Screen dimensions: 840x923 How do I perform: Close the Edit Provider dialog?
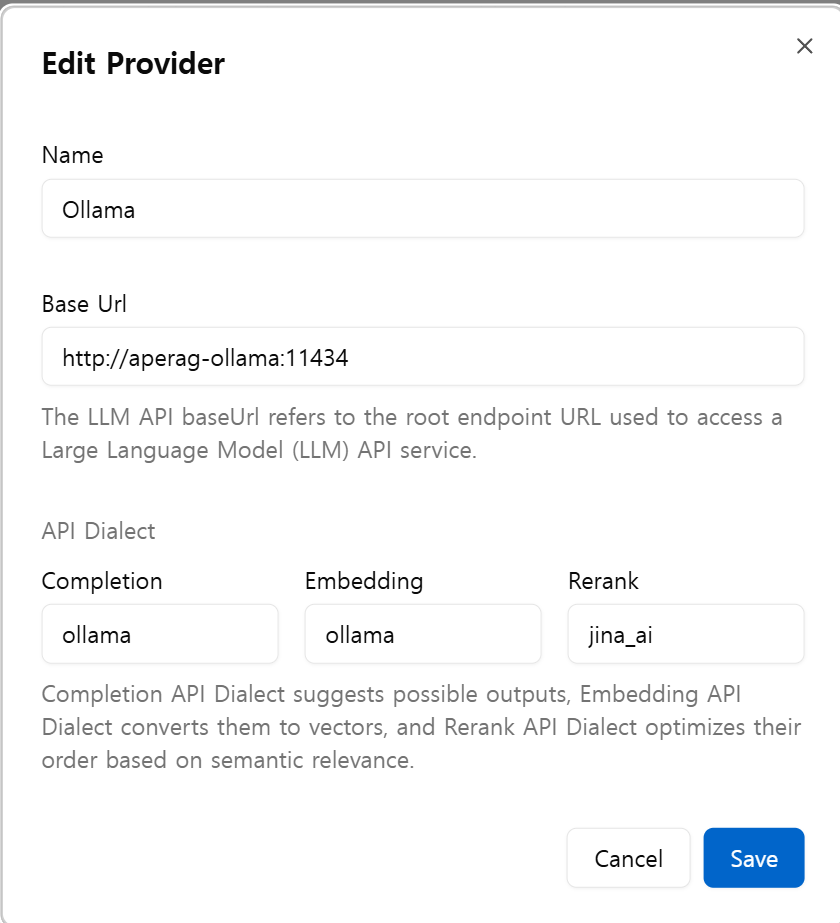804,46
